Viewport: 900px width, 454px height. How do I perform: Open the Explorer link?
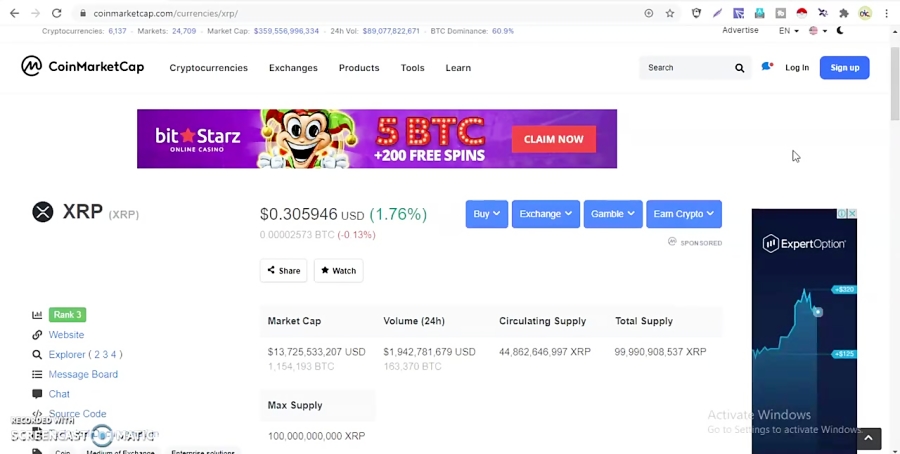(67, 355)
